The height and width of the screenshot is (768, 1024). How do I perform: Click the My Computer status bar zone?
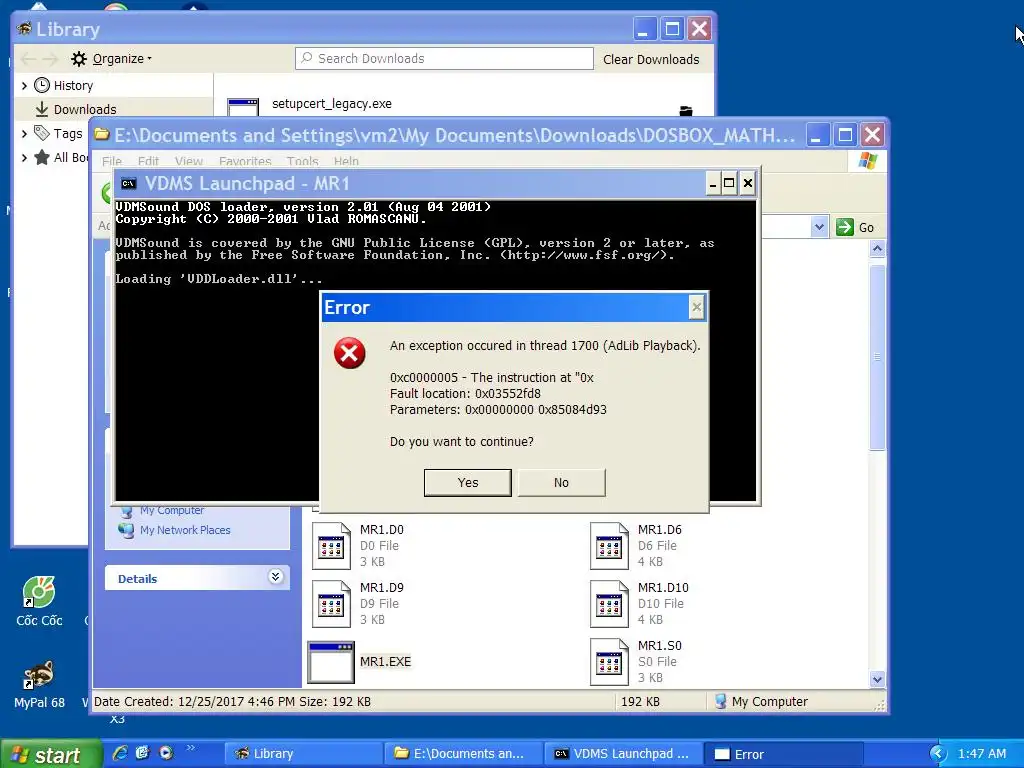(761, 701)
